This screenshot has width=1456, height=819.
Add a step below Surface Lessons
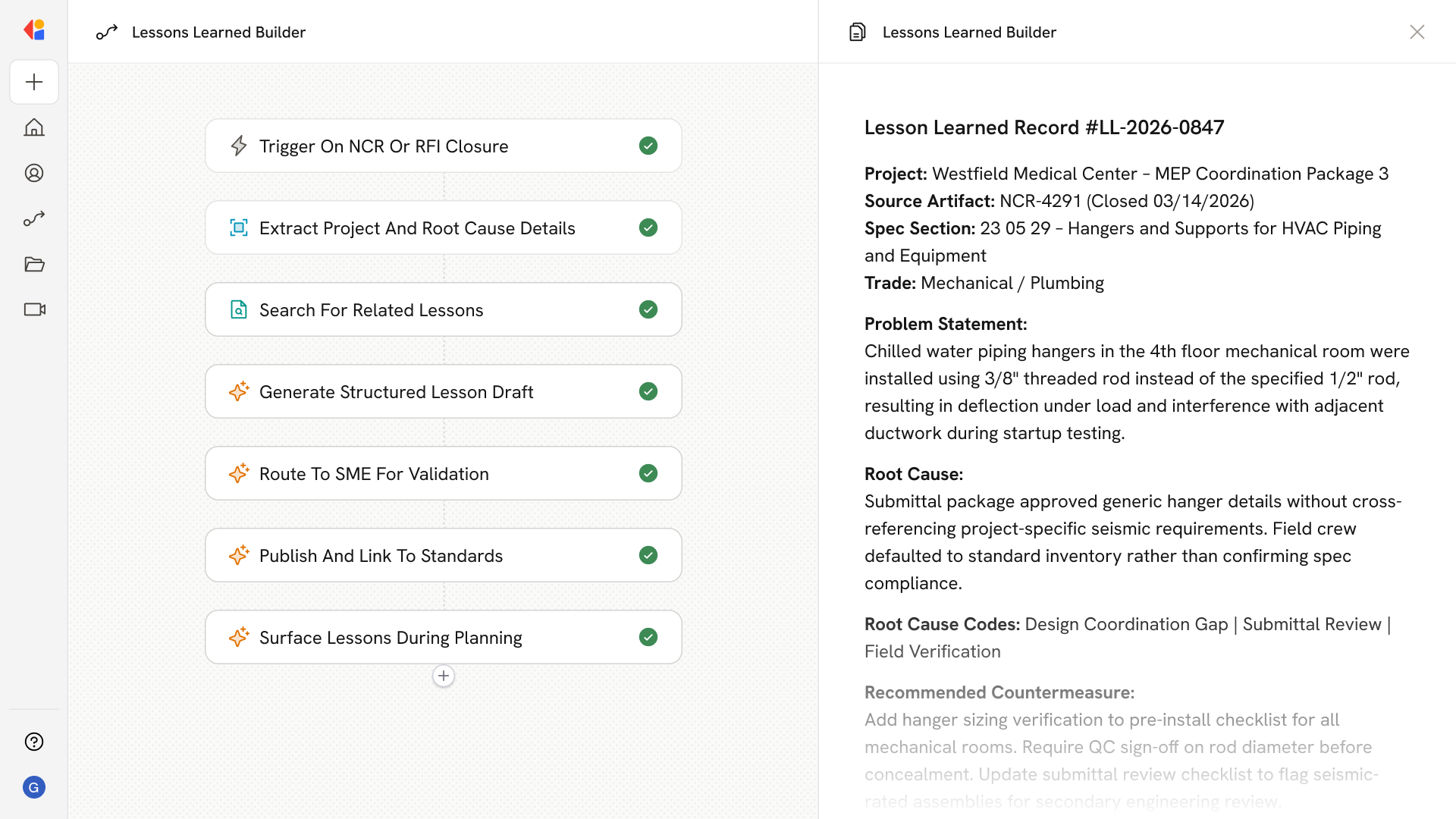click(x=444, y=676)
